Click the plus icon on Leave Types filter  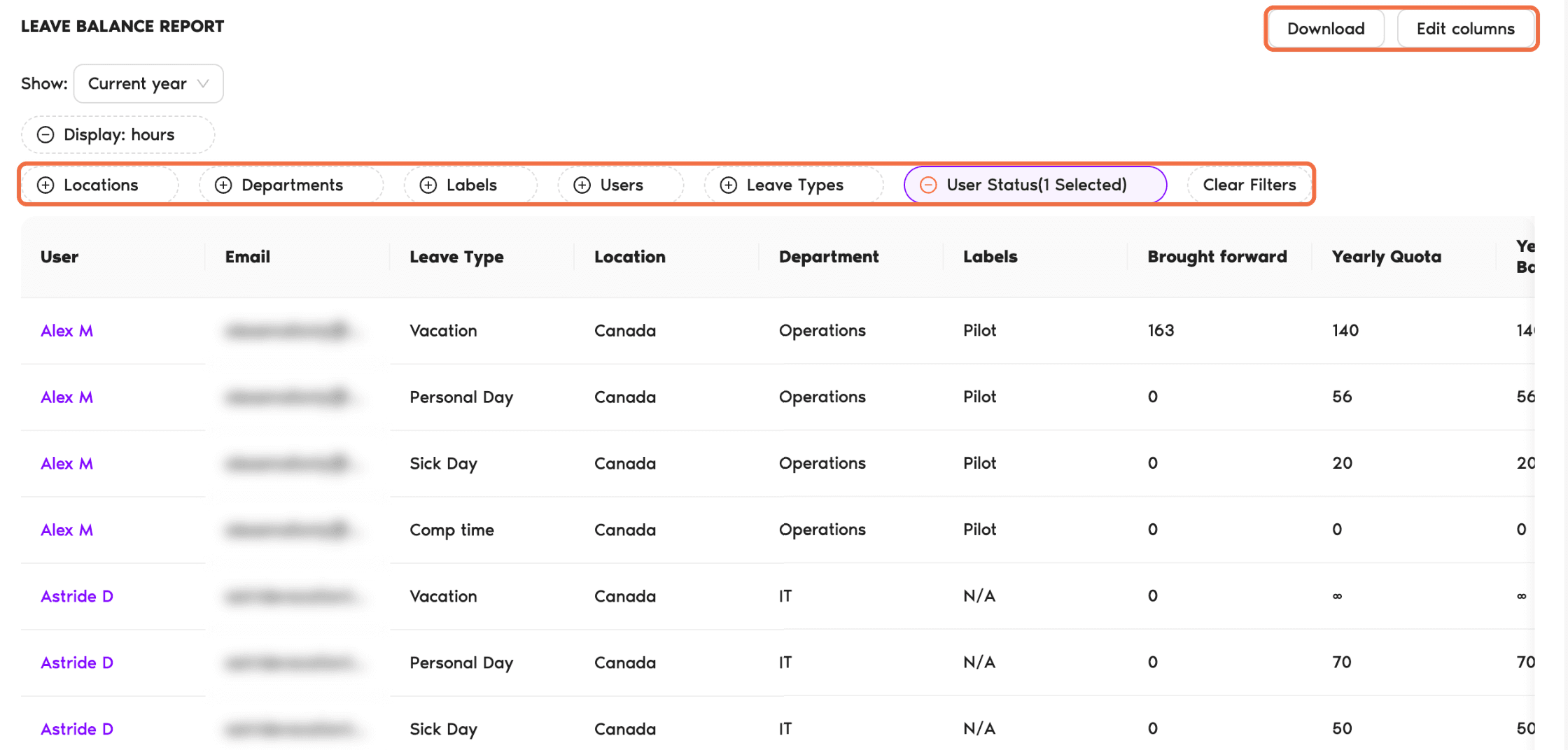point(729,185)
